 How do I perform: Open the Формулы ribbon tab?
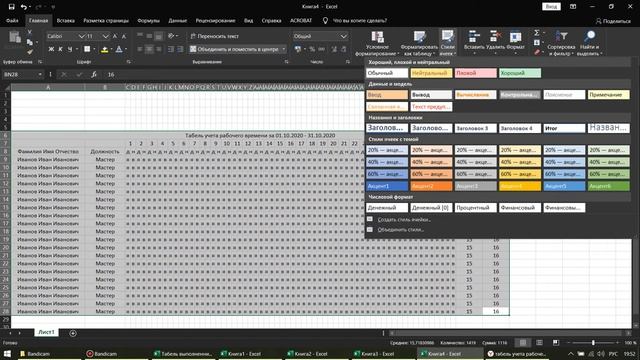(x=148, y=20)
